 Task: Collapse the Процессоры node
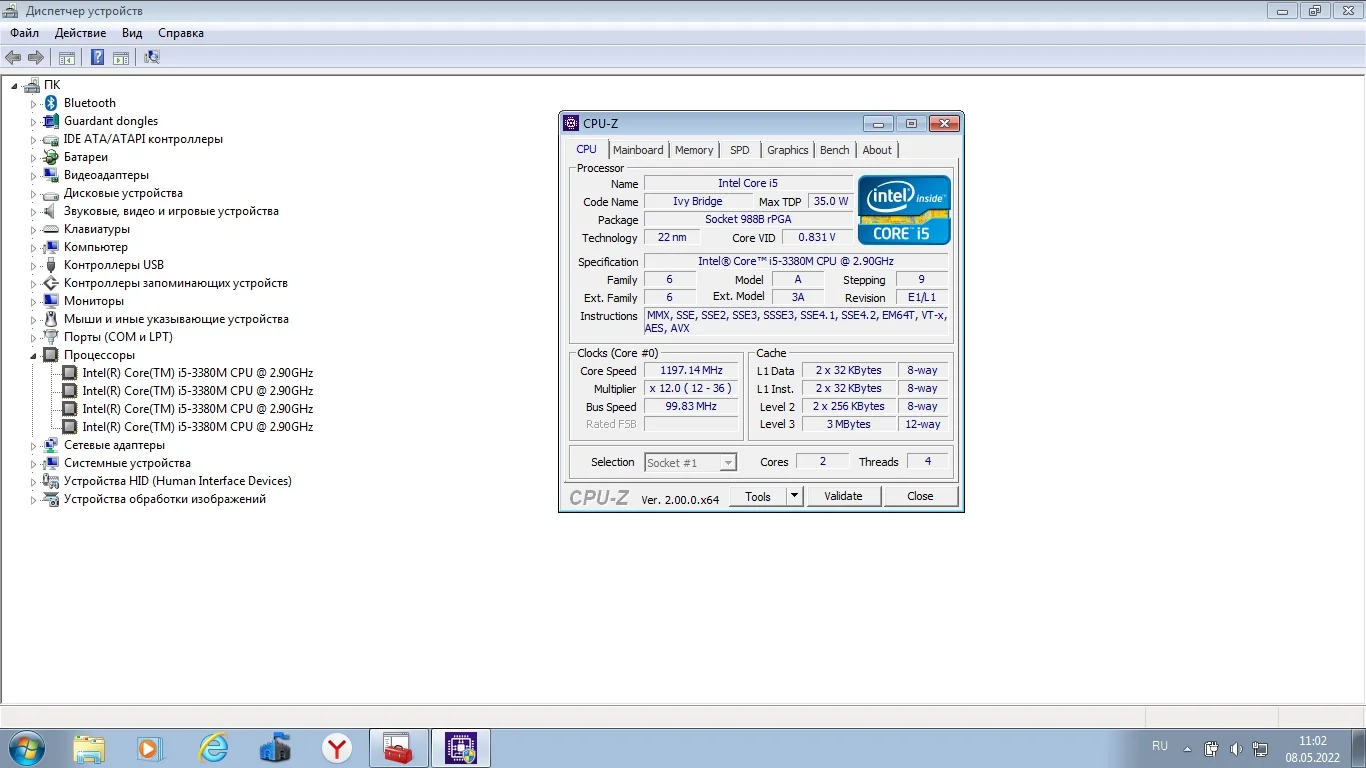coord(33,356)
